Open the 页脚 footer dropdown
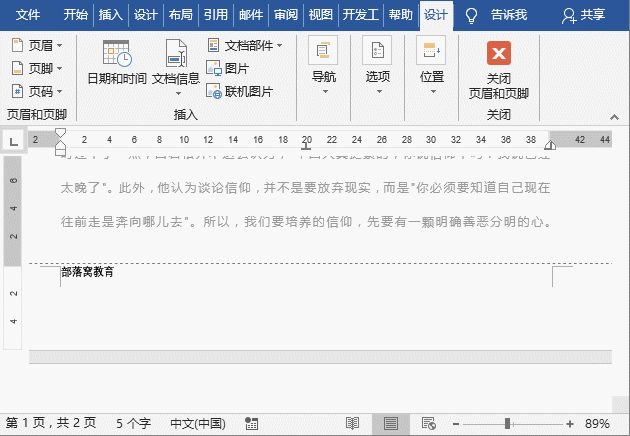630x436 pixels. [37, 68]
